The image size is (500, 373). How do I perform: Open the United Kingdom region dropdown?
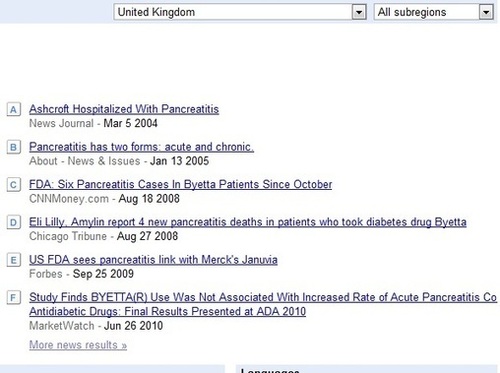pos(240,12)
